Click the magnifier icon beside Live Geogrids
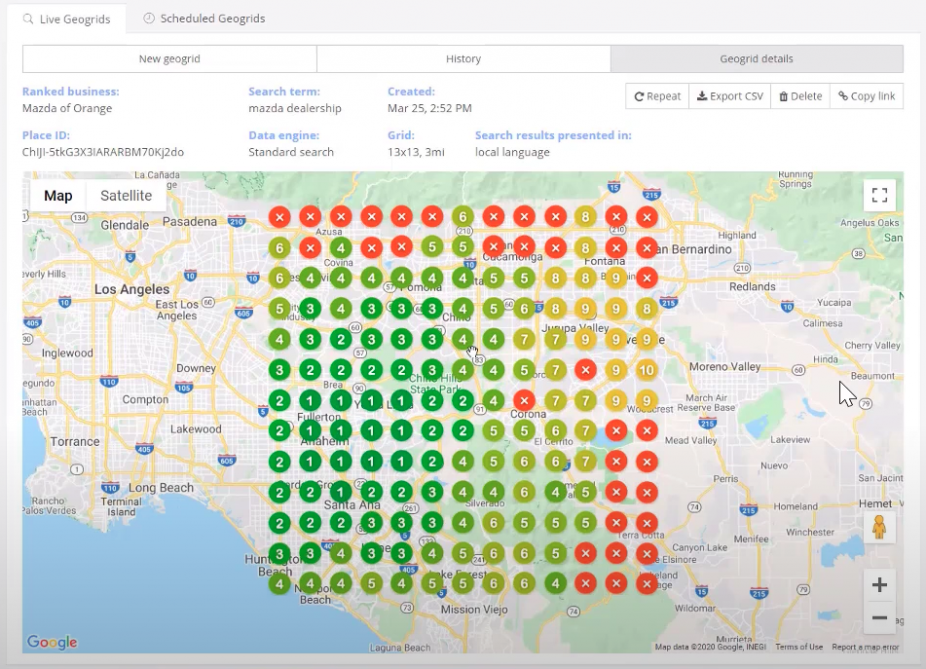This screenshot has height=669, width=926. click(x=26, y=17)
